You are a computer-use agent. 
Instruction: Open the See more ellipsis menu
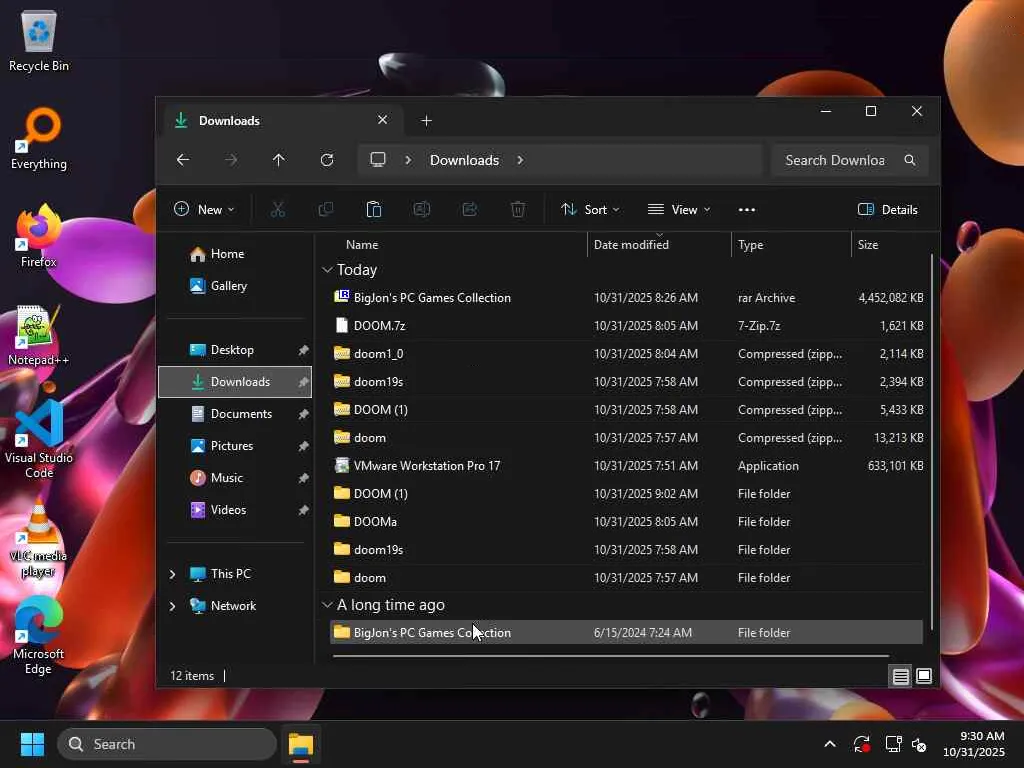746,210
